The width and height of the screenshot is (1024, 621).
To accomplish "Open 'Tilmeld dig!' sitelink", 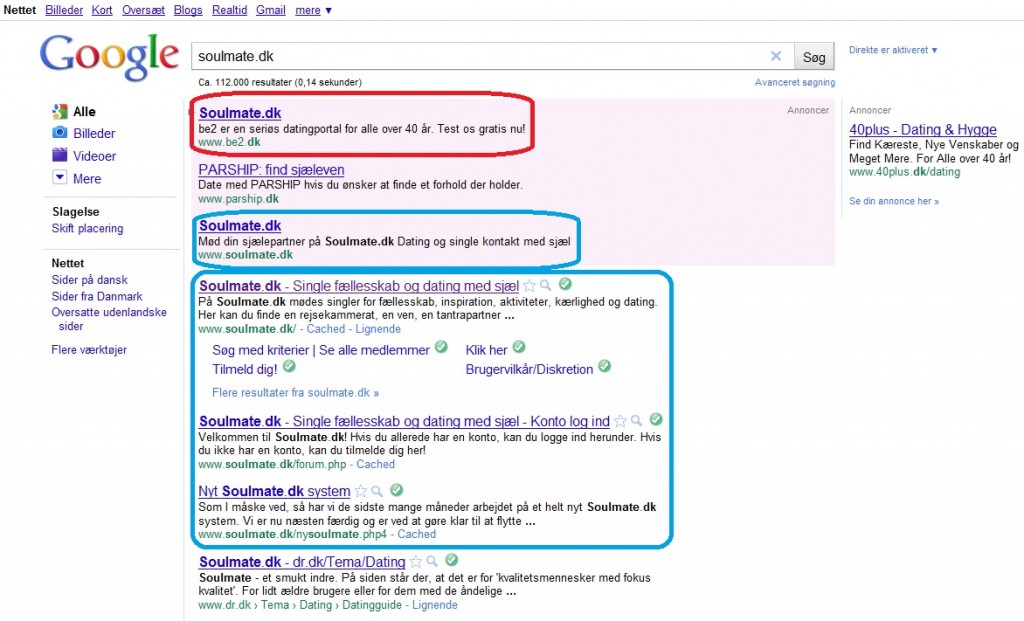I will tap(245, 369).
